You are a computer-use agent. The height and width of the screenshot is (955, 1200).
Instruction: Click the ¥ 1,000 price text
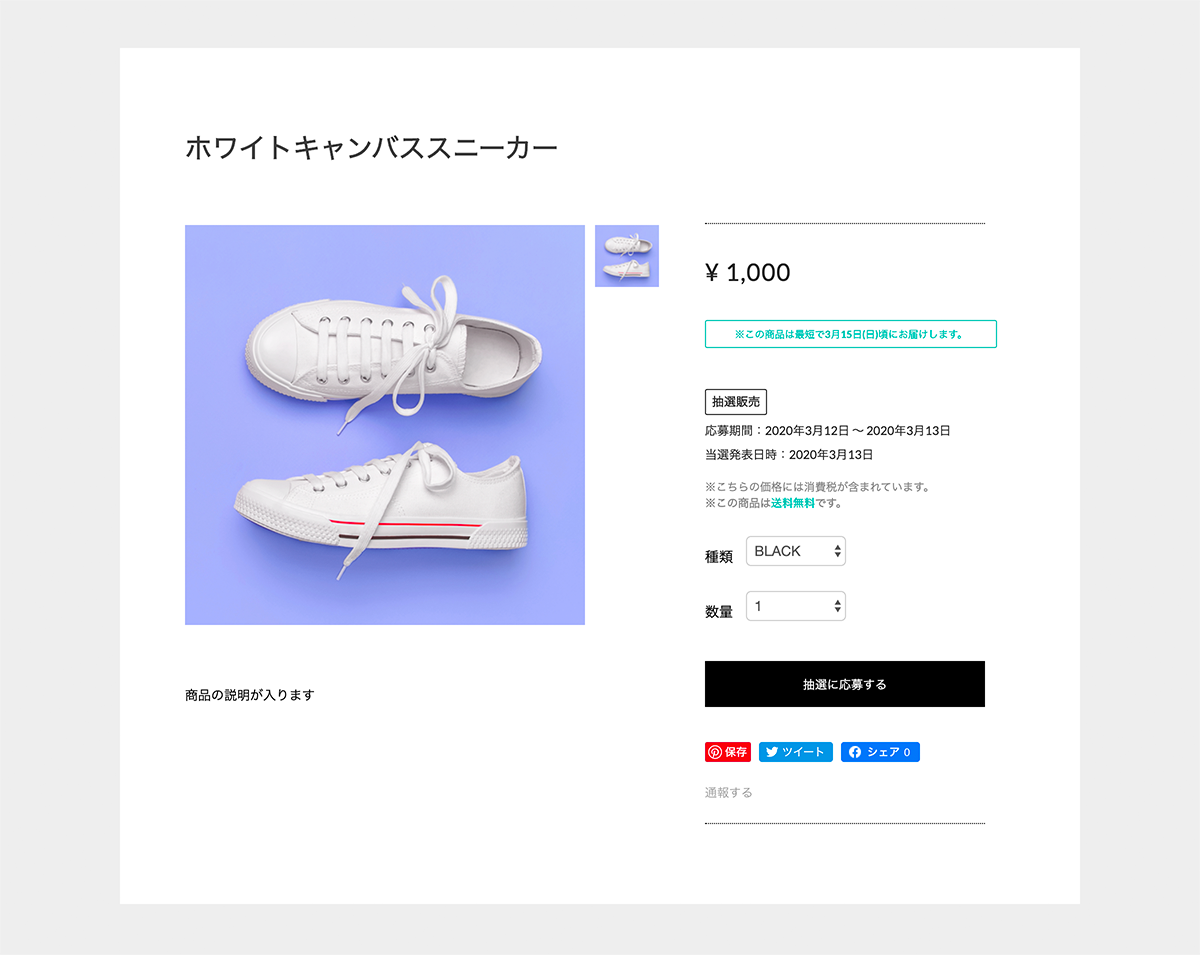pyautogui.click(x=748, y=272)
